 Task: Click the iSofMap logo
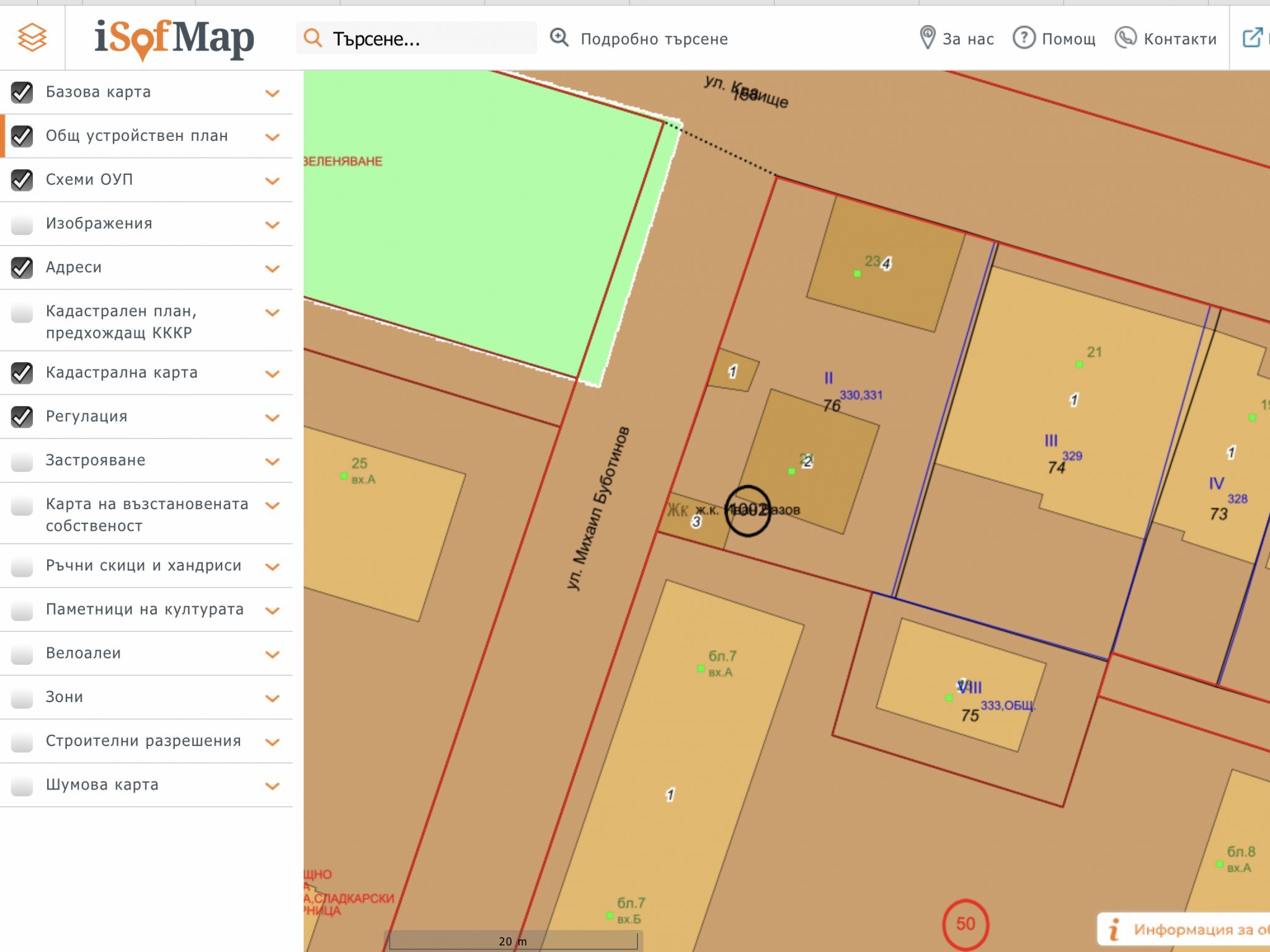[174, 38]
